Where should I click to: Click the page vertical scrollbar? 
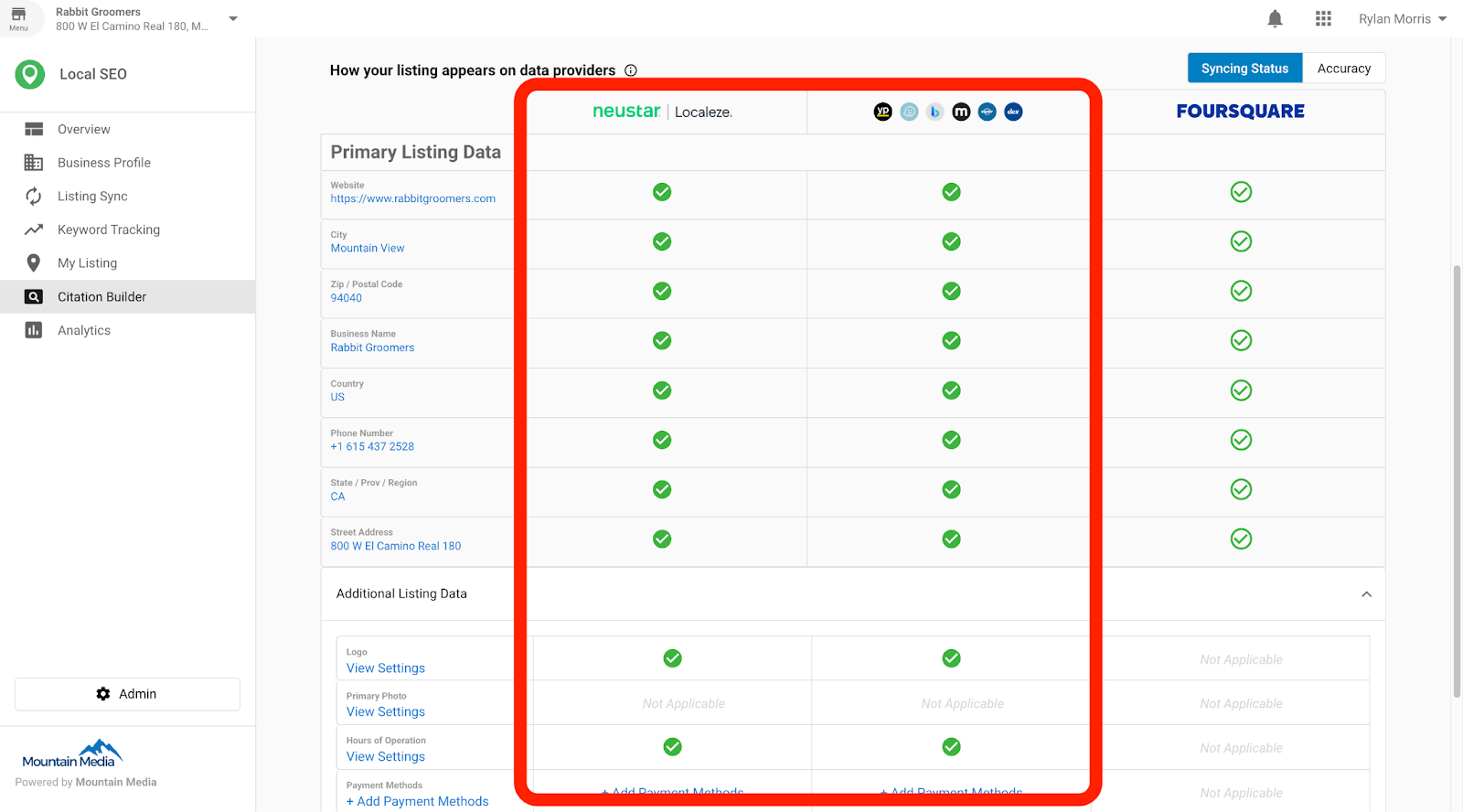[1457, 480]
